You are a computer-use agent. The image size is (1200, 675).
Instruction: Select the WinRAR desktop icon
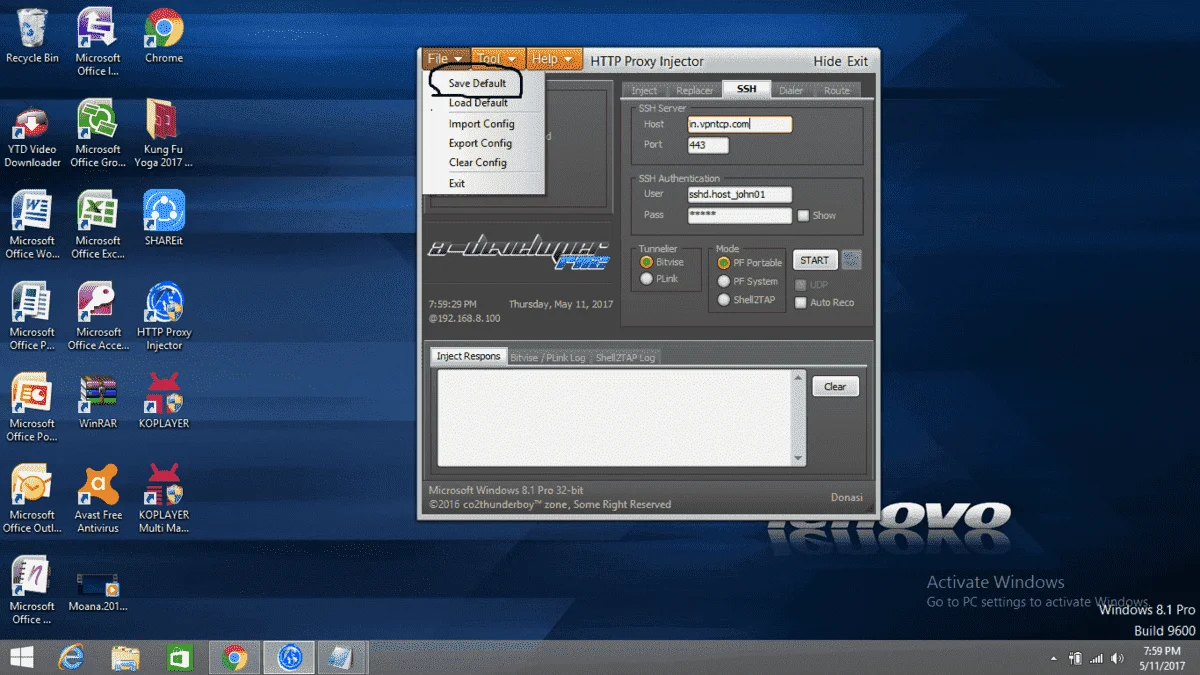(x=98, y=400)
